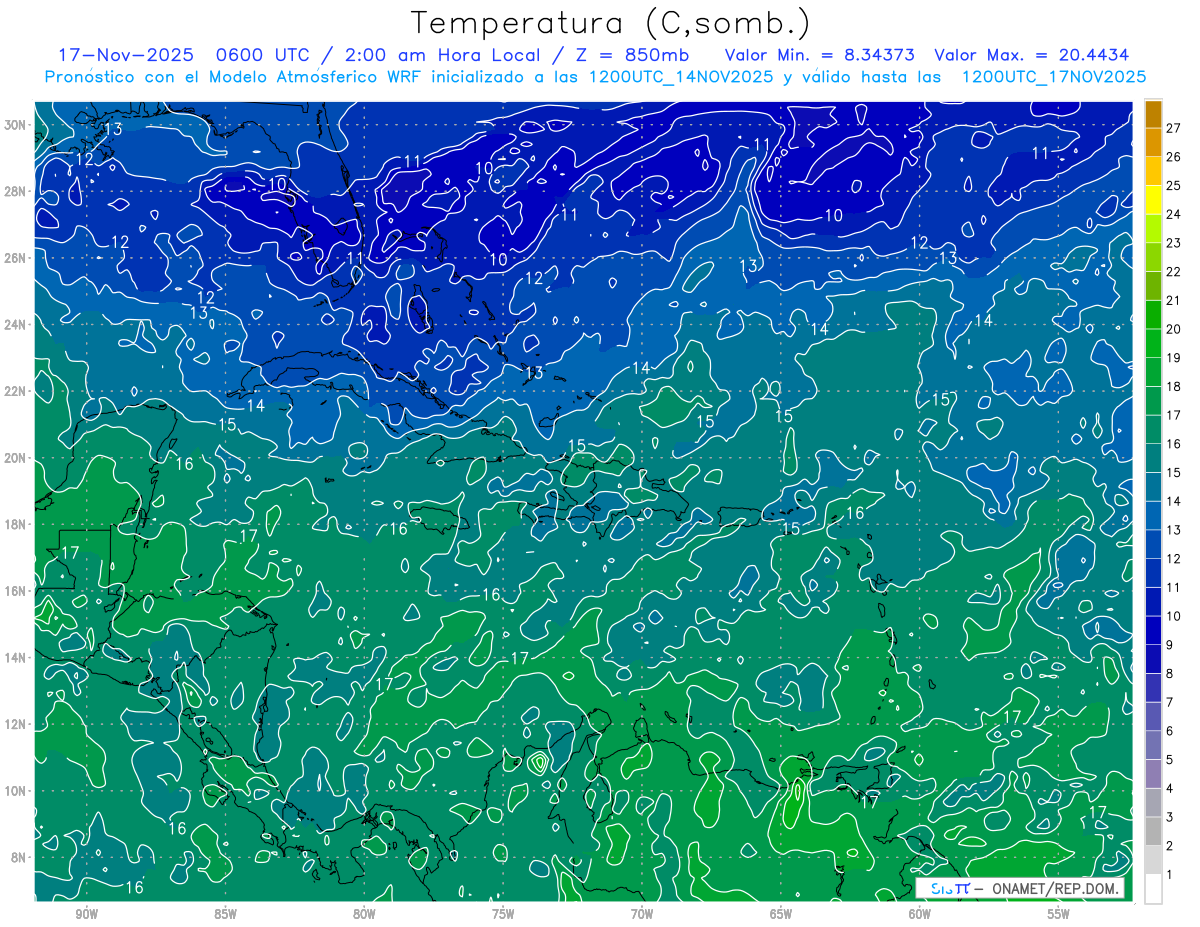Click "2:00 am Hora Local" text
Image resolution: width=1200 pixels, height=927 pixels.
coord(442,55)
